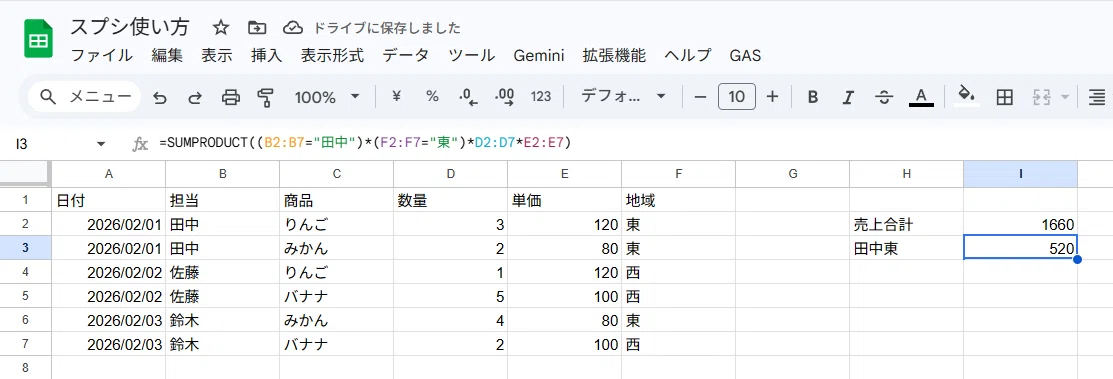This screenshot has width=1113, height=379.
Task: Star the スプシ使い方 document
Action: pos(221,28)
